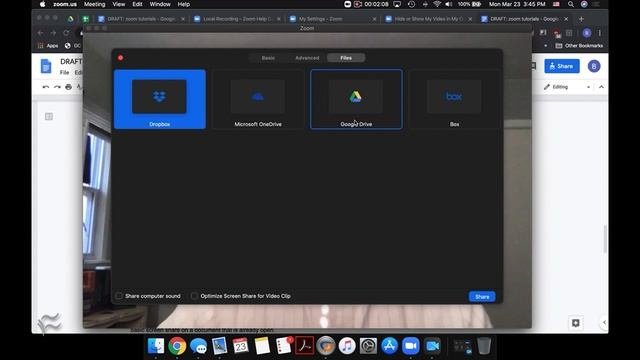Switch to Hide or Show My Video tab
Viewport: 640px width, 360px height.
[429, 19]
